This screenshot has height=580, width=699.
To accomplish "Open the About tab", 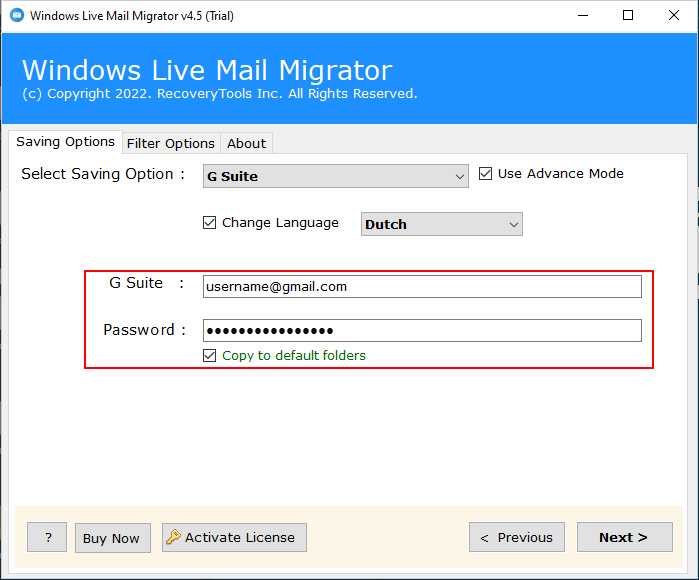I will point(246,144).
